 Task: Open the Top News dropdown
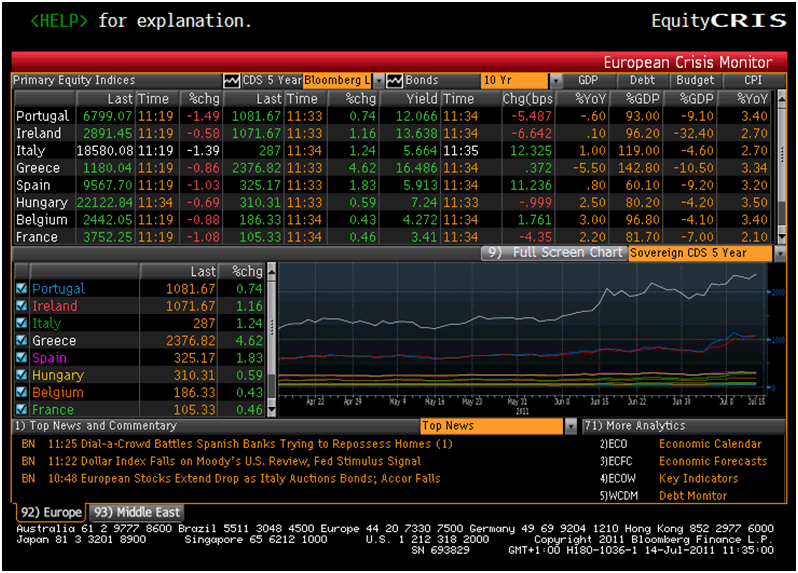[x=570, y=426]
